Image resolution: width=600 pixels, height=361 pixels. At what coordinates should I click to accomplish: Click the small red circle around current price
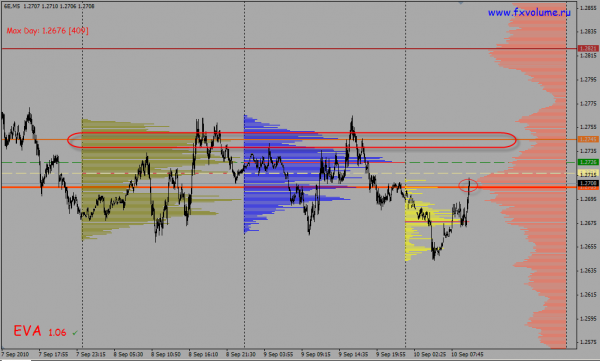click(x=468, y=185)
